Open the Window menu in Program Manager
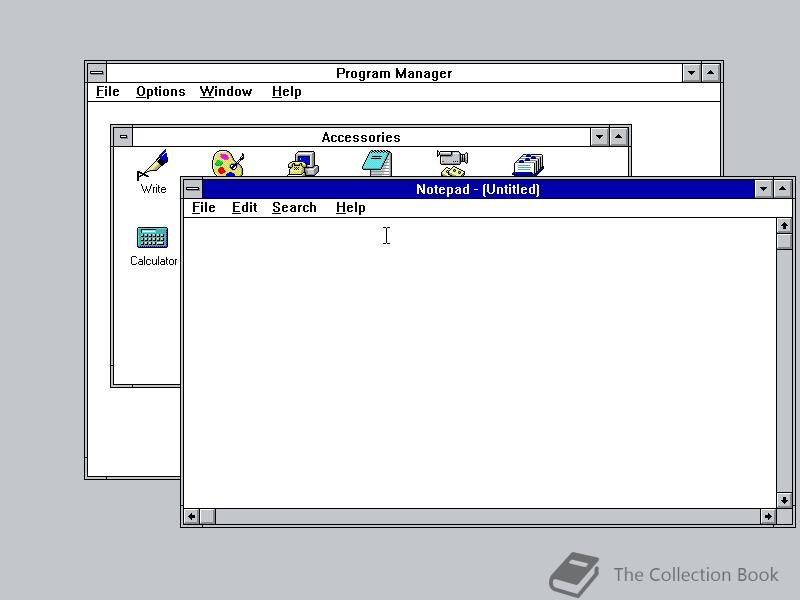This screenshot has height=600, width=800. point(225,91)
